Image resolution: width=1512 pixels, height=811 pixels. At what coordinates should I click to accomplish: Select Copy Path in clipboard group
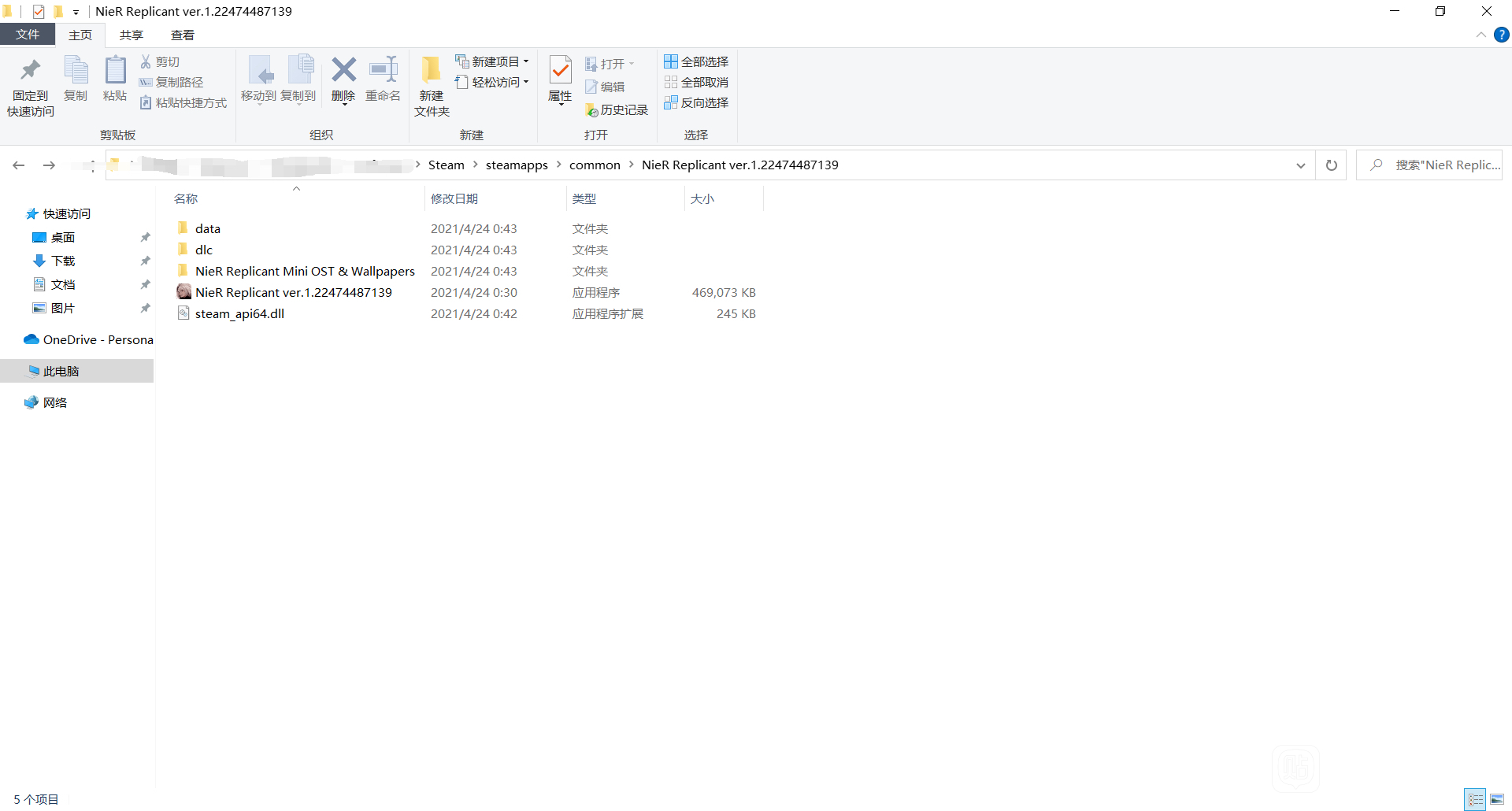click(x=171, y=82)
